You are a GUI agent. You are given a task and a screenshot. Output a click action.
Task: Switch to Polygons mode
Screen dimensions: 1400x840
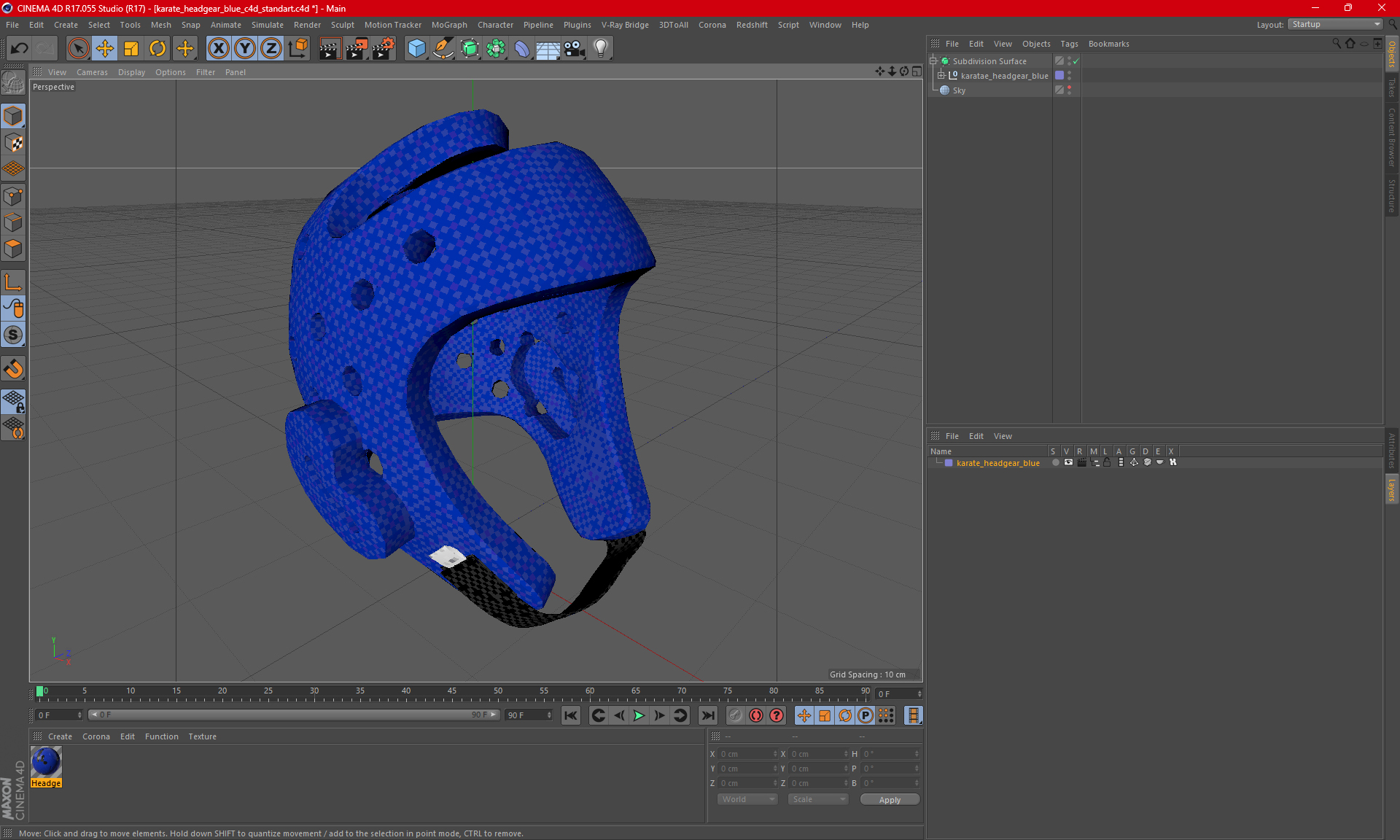point(13,249)
